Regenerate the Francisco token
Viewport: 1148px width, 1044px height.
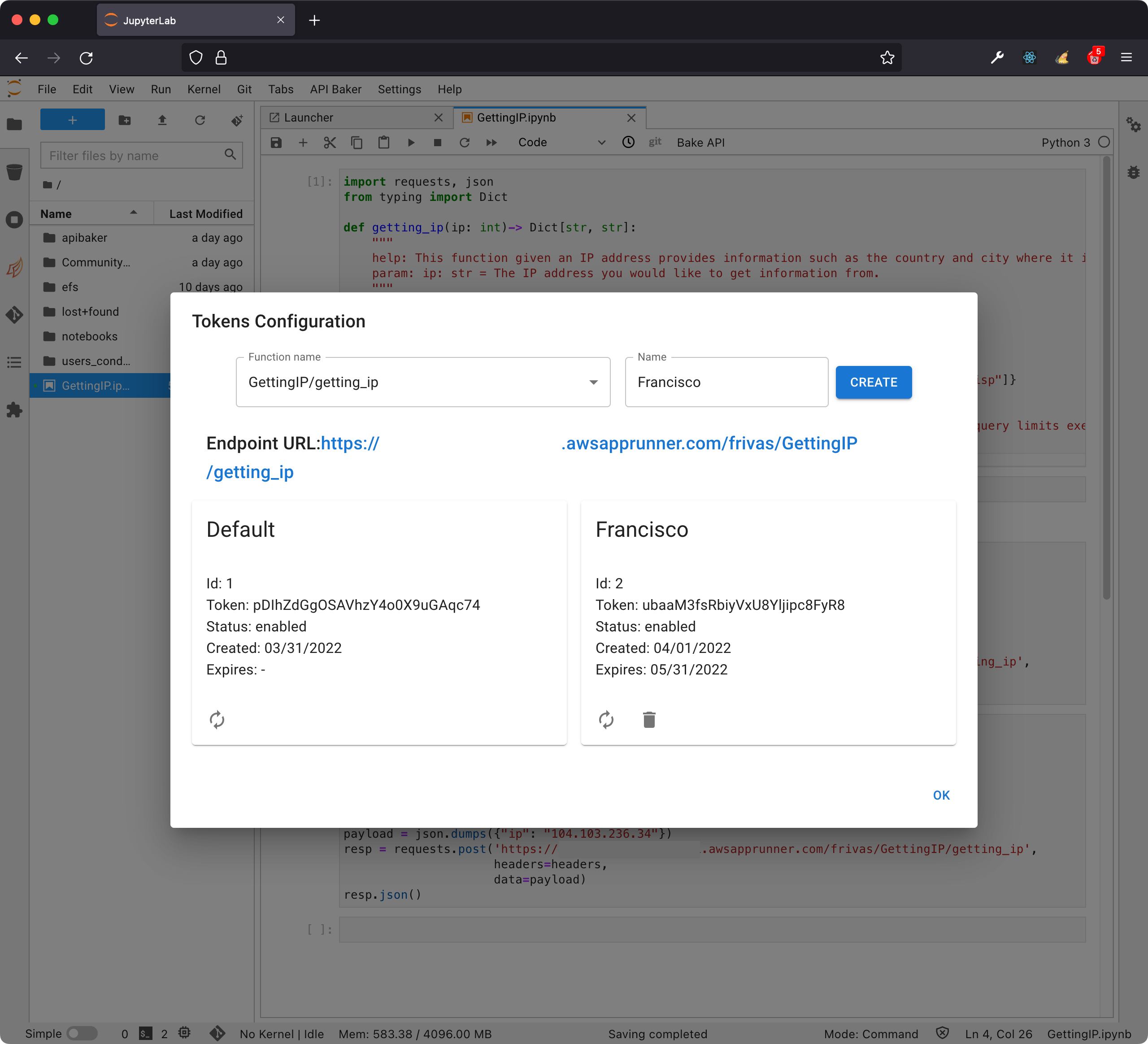click(606, 719)
